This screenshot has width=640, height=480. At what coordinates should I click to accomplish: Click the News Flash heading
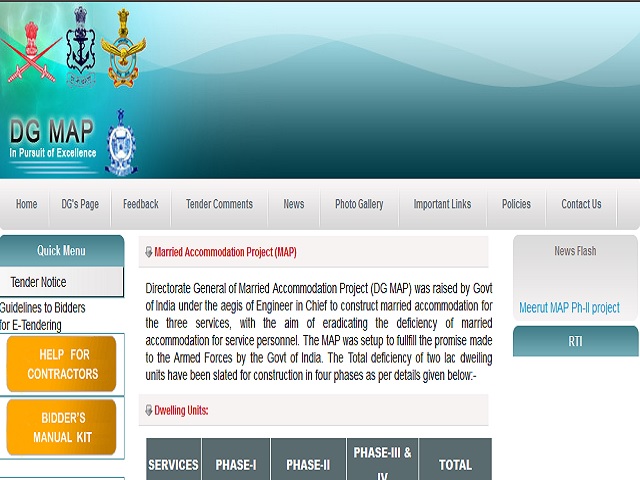pos(575,251)
